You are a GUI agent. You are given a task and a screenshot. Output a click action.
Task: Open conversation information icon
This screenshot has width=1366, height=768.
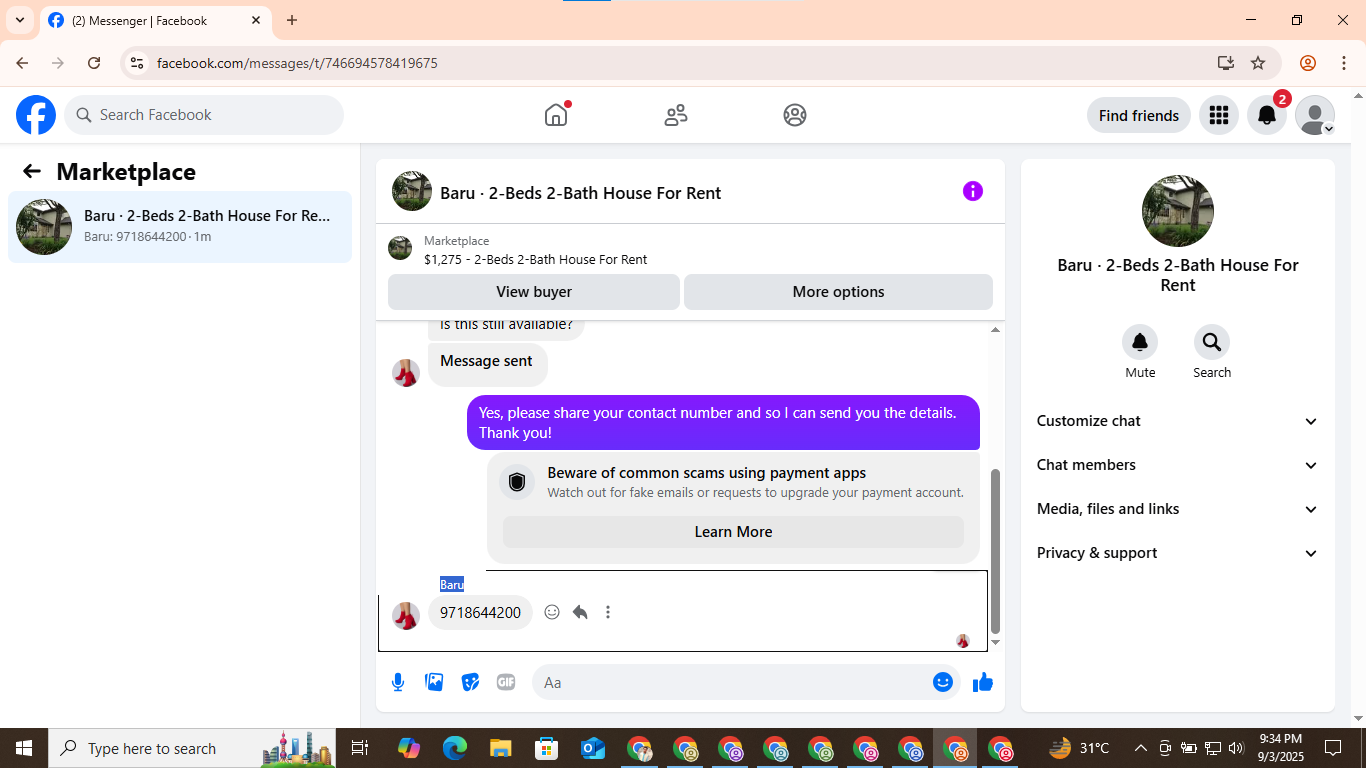point(973,191)
